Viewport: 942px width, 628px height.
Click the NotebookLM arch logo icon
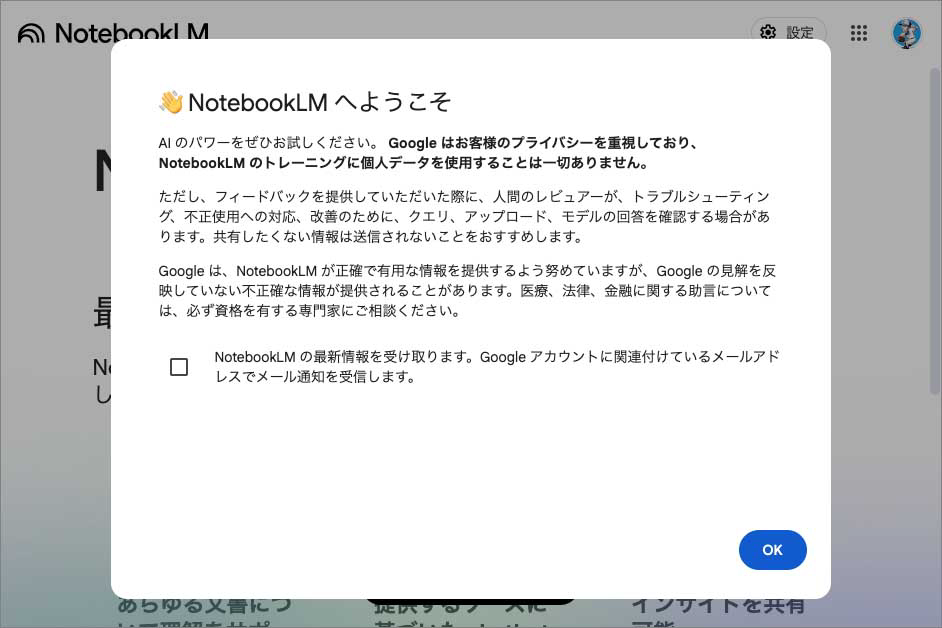(31, 33)
